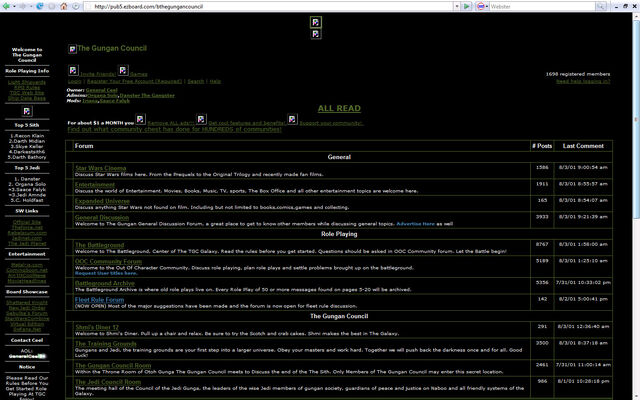Click into the address bar URL field
Image resolution: width=640 pixels, height=400 pixels.
(271, 6)
